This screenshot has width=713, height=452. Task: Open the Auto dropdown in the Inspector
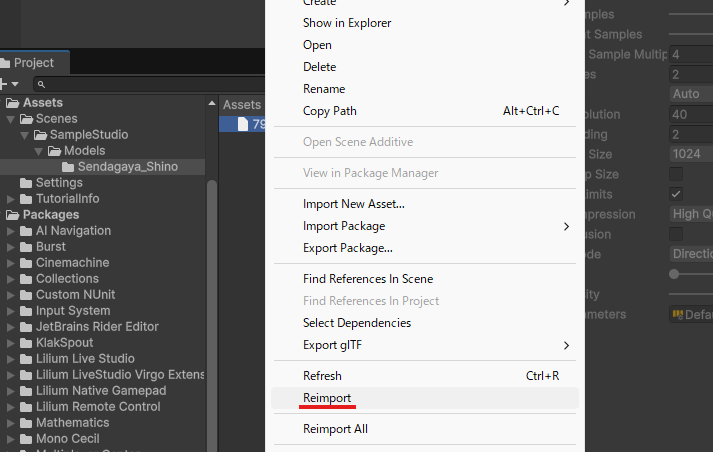691,94
